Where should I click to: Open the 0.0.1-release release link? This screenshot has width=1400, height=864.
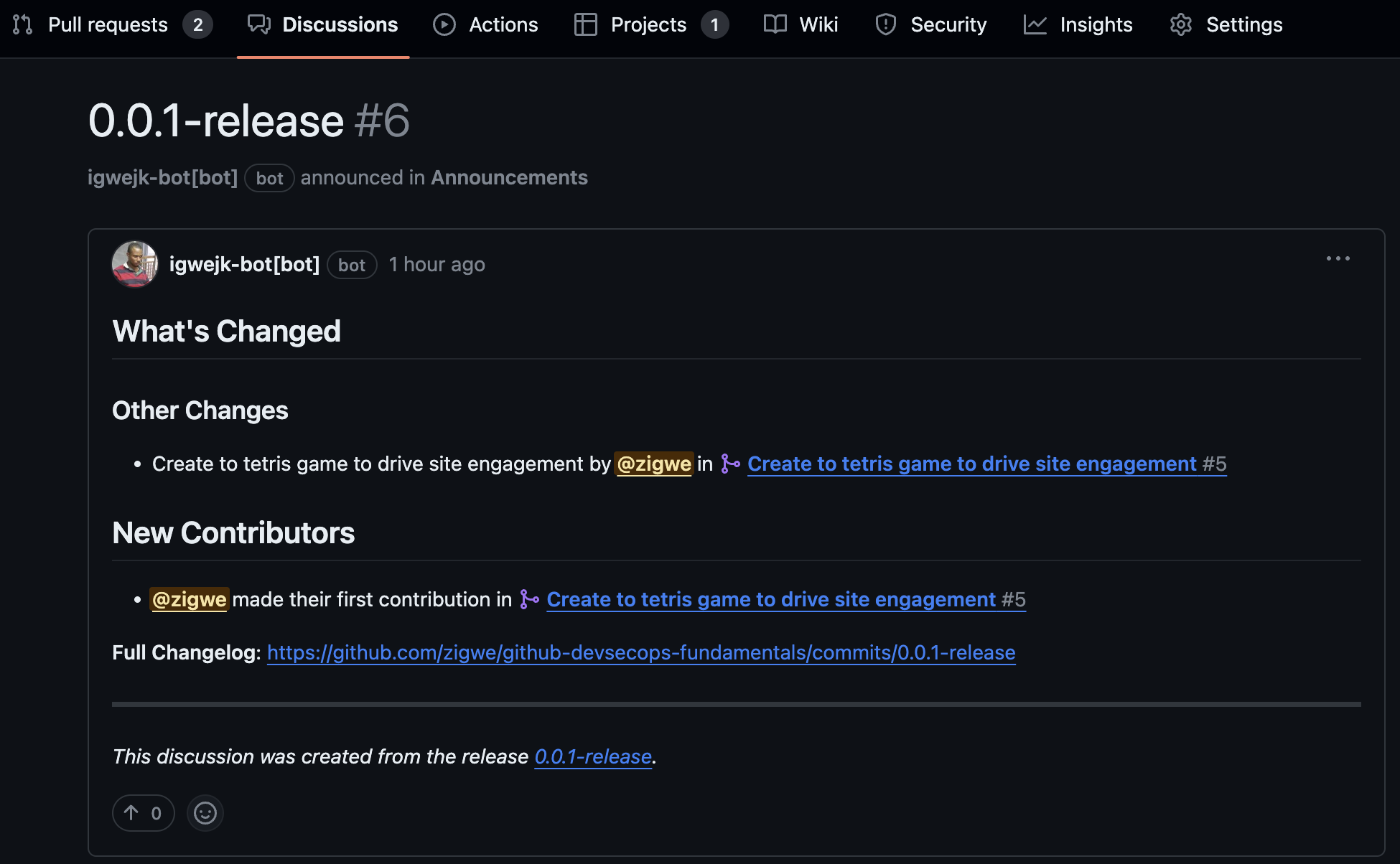click(593, 756)
